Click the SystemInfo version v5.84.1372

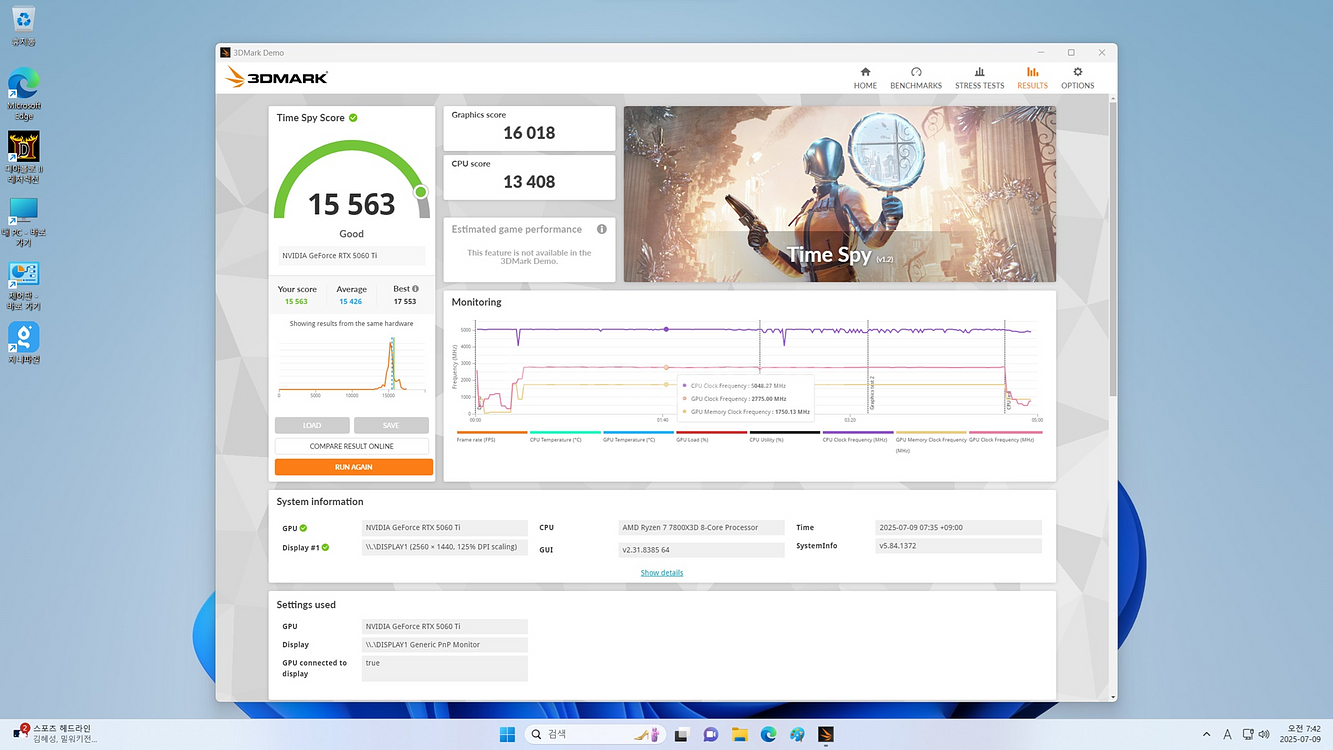[x=958, y=546]
